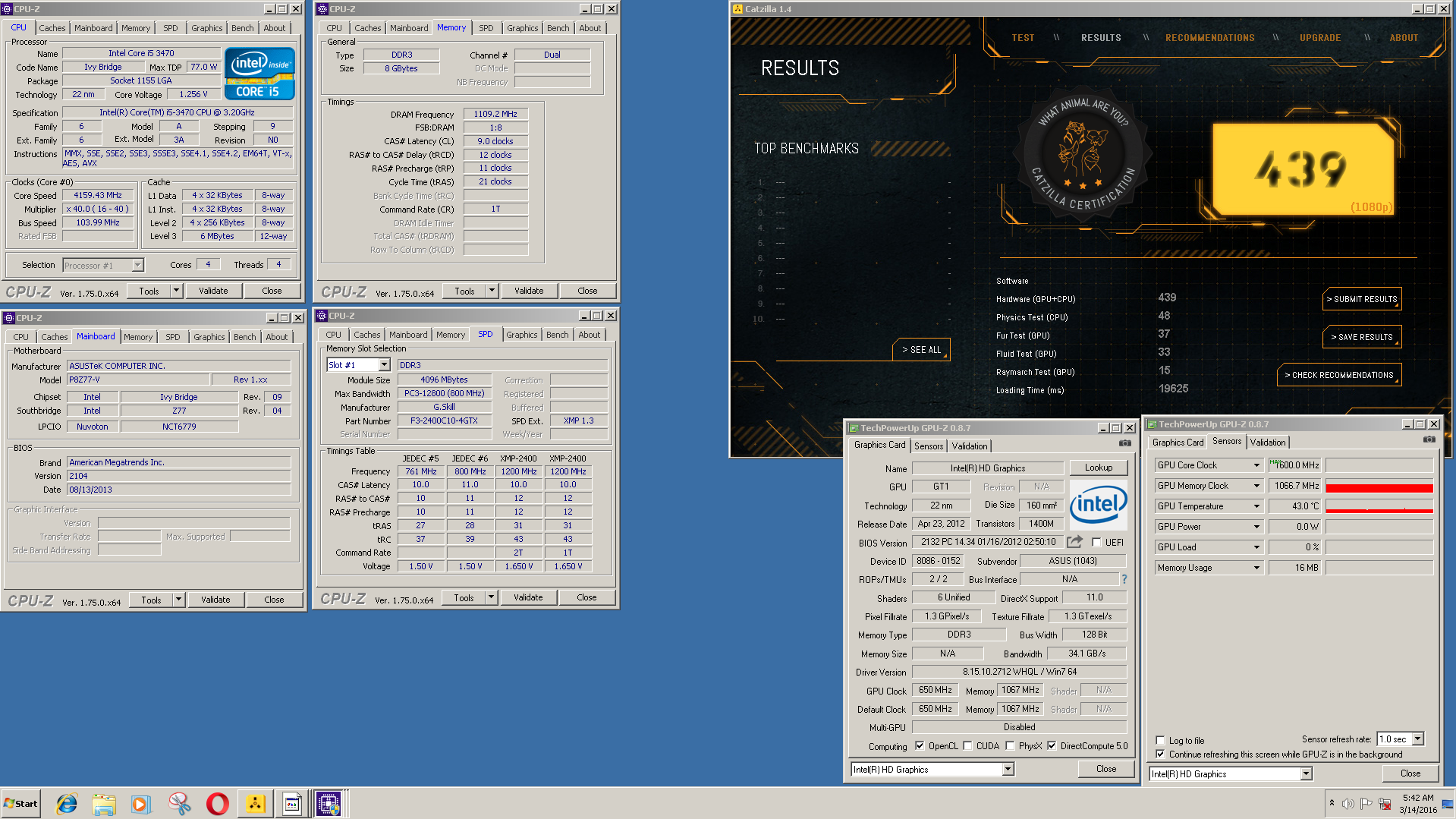Click the Intel Core i5 inside logo in CPU-Z
The image size is (1456, 819).
259,74
